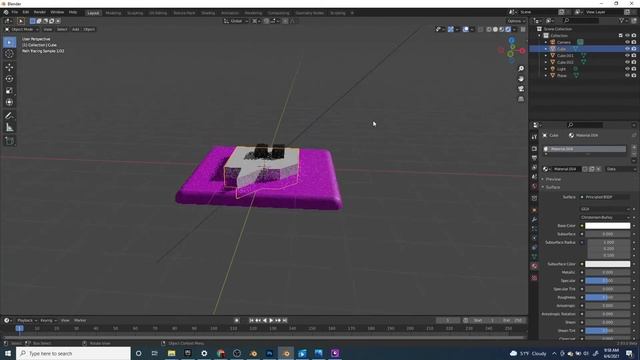Toggle the camera view icon in the viewport
640x360 pixels.
click(521, 89)
